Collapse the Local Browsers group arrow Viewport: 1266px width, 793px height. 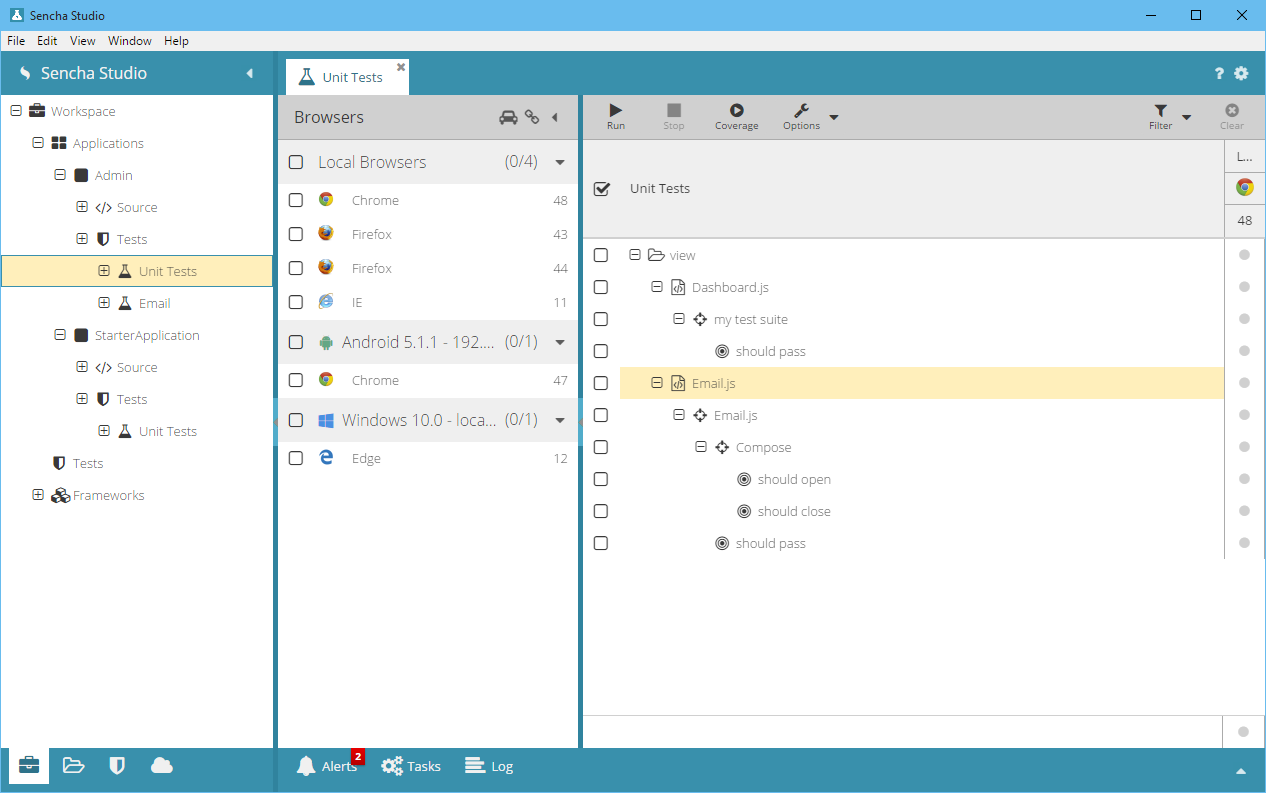[560, 162]
